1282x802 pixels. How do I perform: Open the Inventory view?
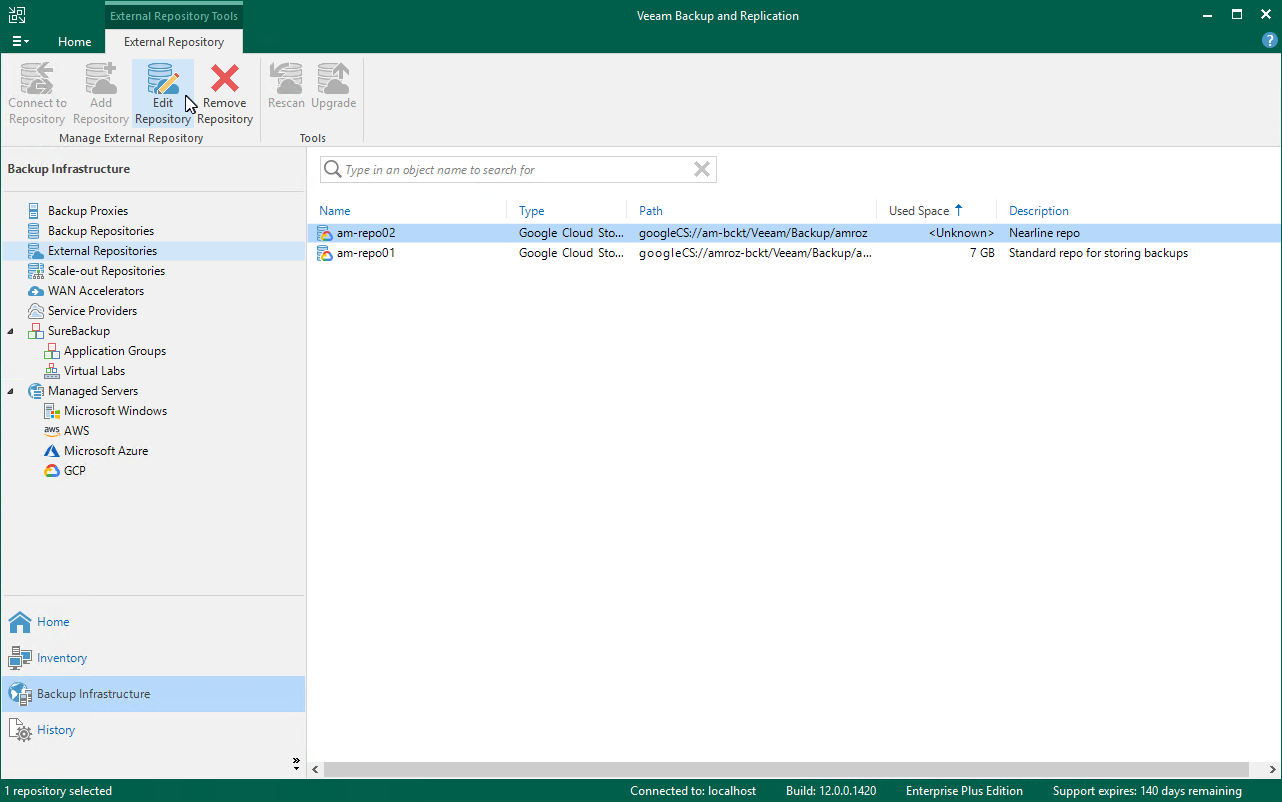coord(153,658)
